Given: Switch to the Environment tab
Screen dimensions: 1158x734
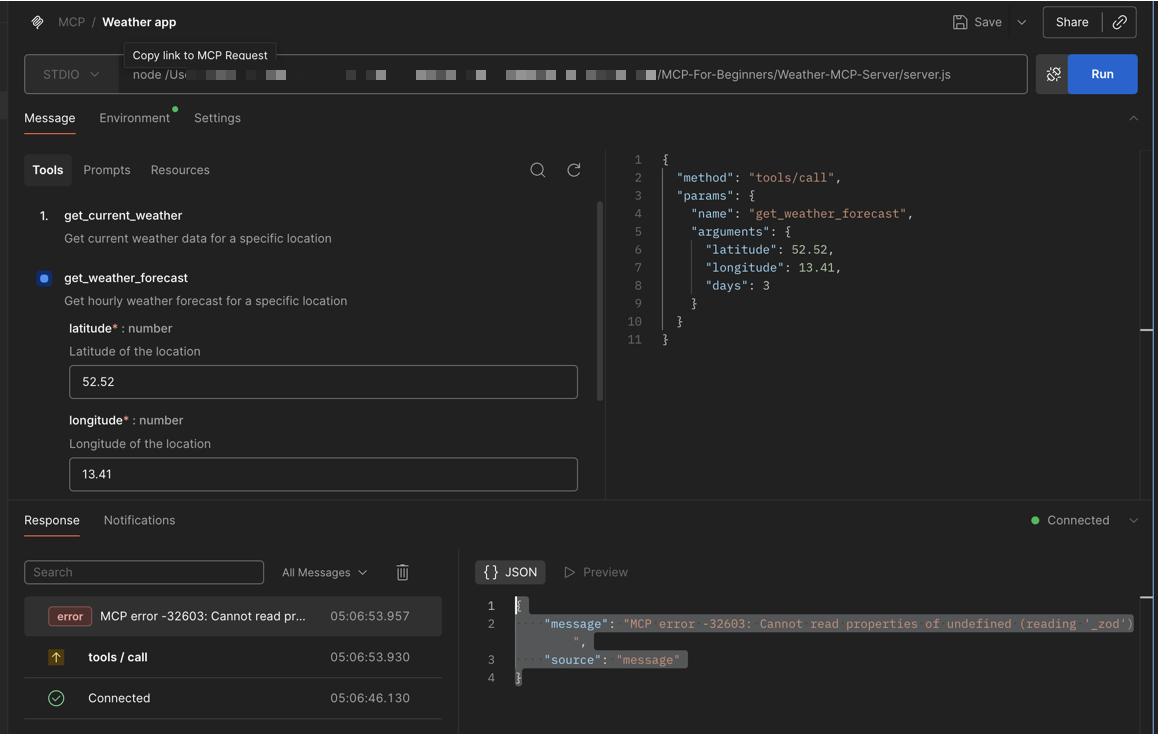Looking at the screenshot, I should click(x=134, y=118).
